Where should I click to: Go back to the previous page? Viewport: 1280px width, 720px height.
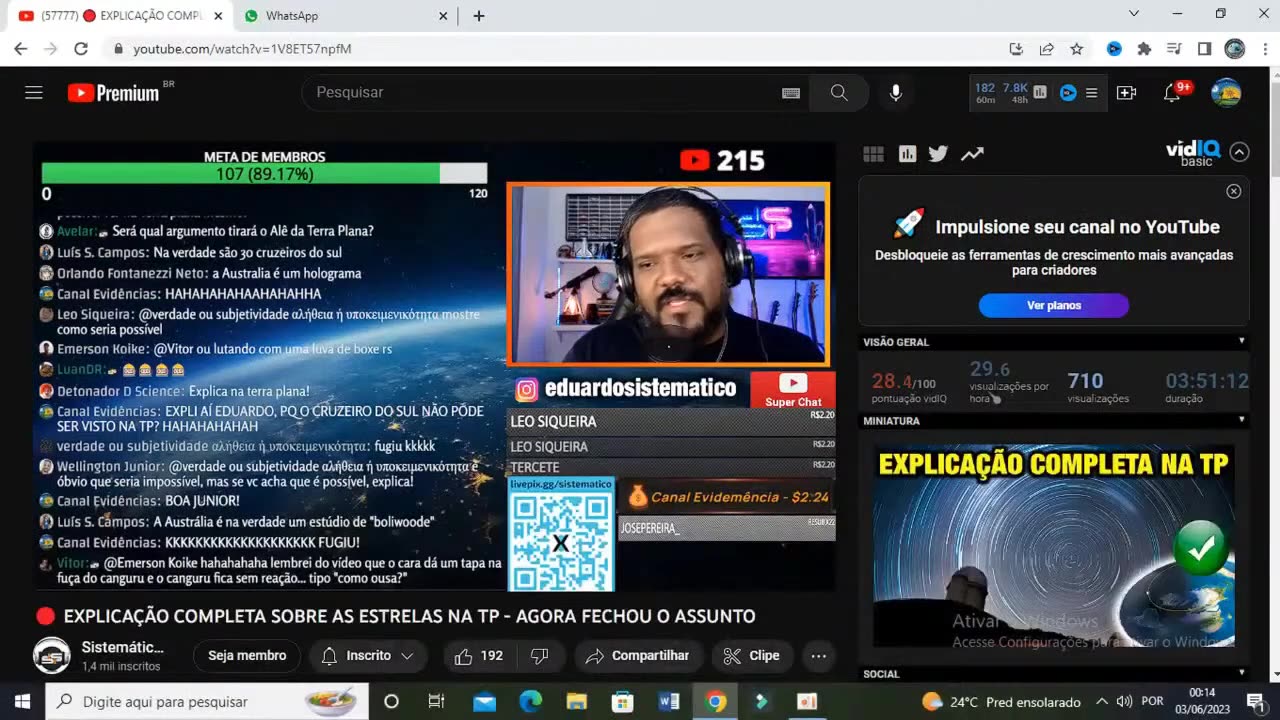20,48
